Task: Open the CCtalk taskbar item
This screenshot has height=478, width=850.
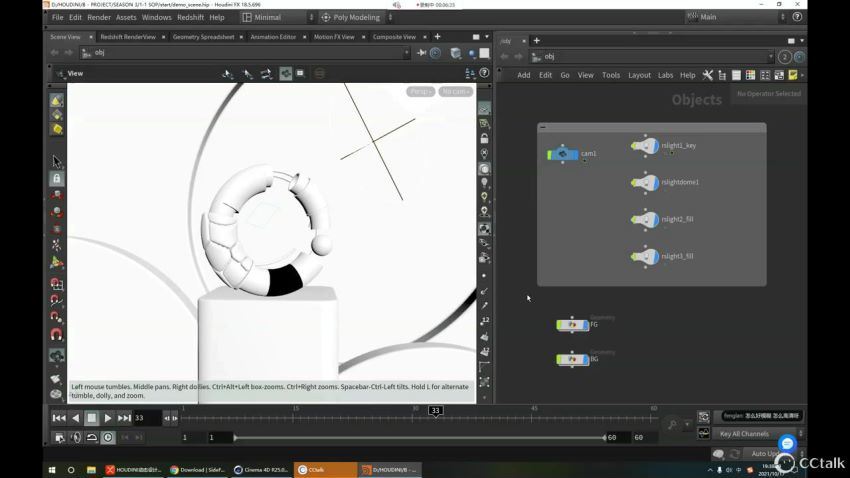Action: [325, 470]
